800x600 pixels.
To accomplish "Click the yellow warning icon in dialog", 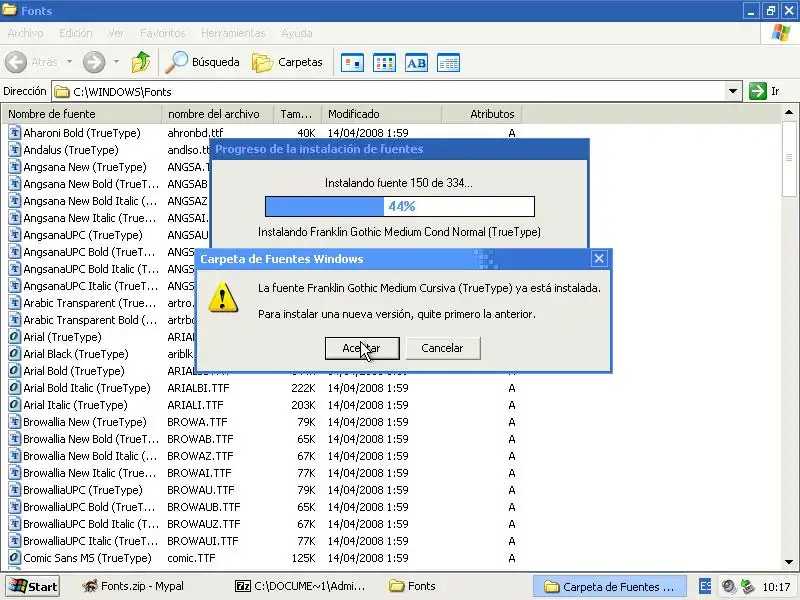I will 223,297.
